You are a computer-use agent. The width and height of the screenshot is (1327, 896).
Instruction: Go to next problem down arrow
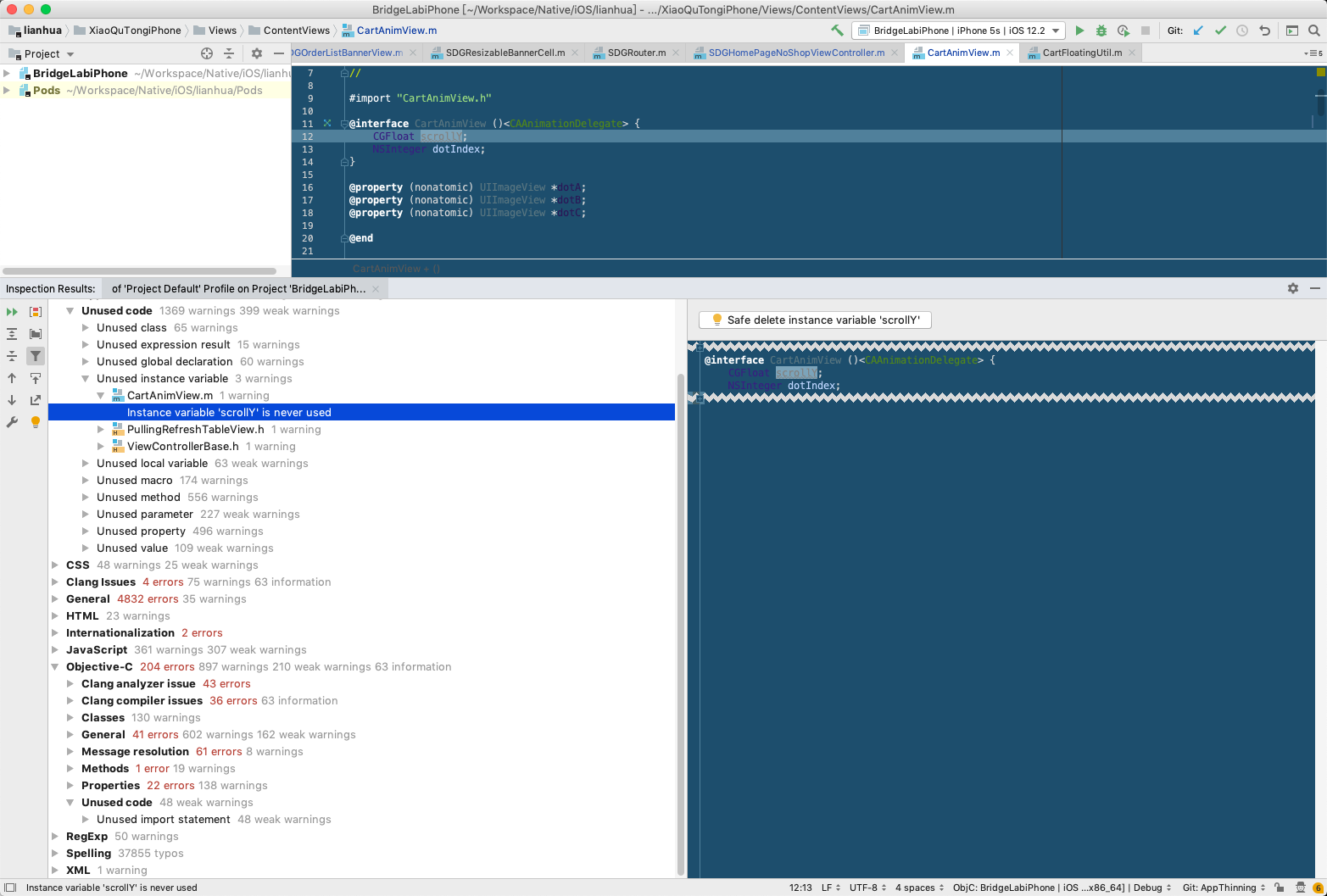12,400
